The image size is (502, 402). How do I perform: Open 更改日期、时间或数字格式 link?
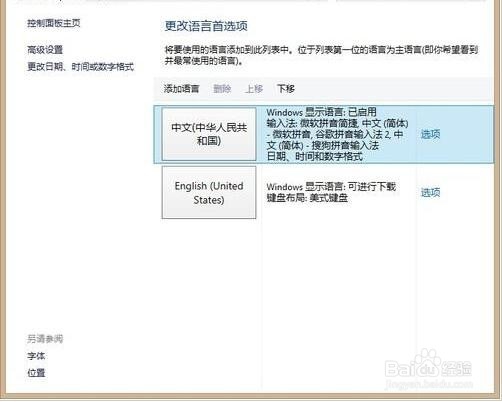tap(80, 67)
